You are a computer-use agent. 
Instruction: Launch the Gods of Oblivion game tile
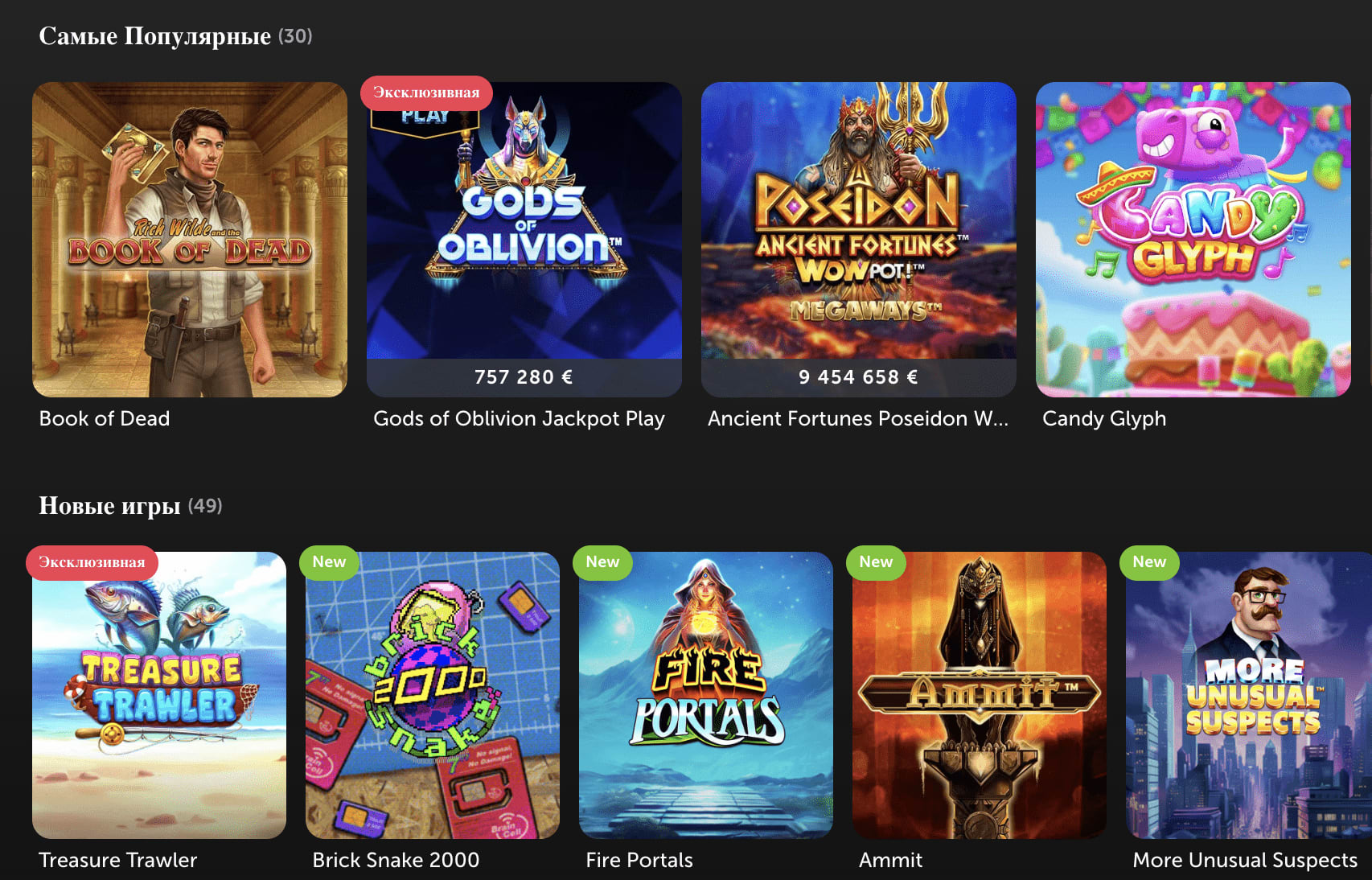[x=524, y=239]
